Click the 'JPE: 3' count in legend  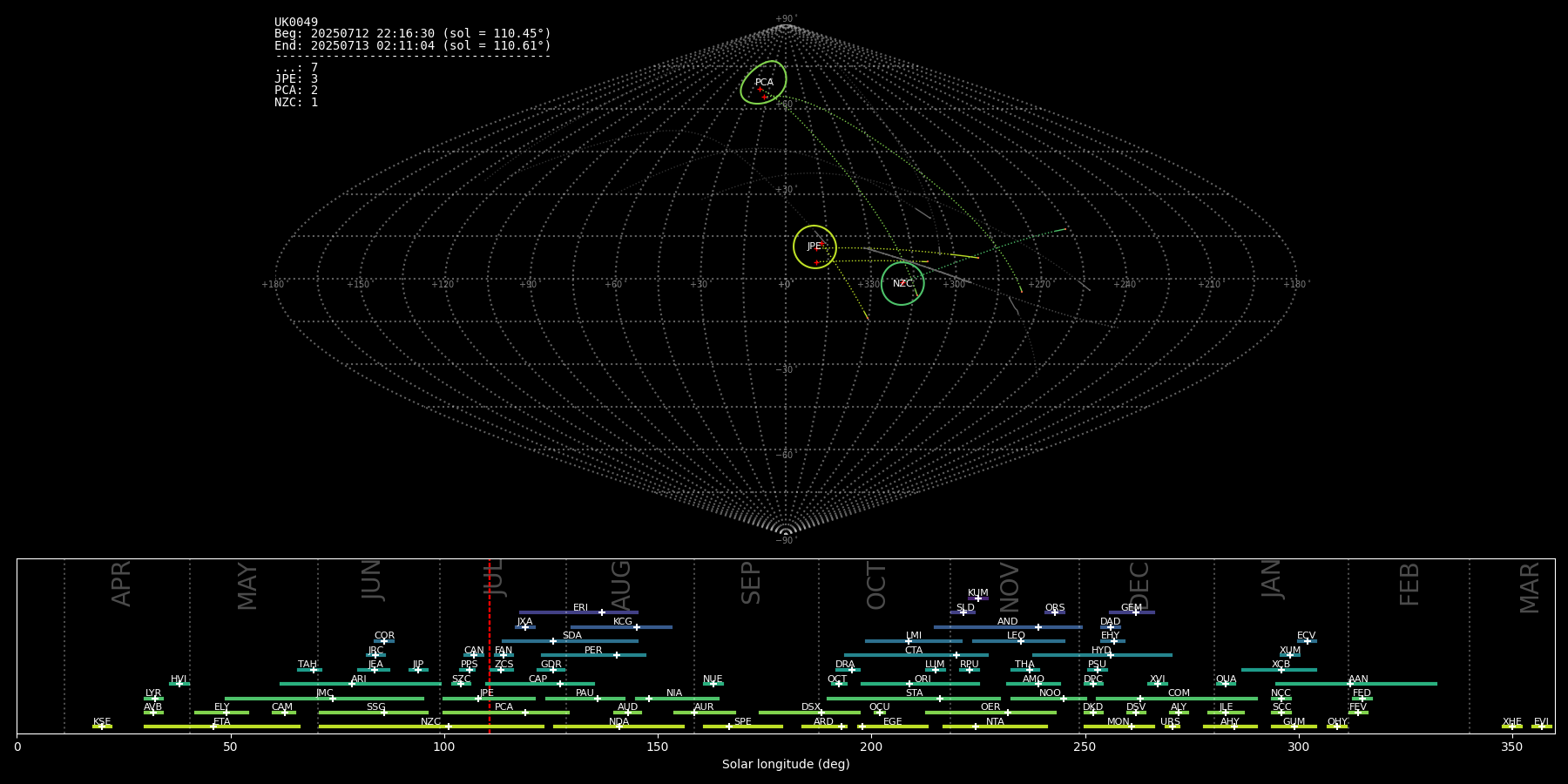[x=296, y=78]
